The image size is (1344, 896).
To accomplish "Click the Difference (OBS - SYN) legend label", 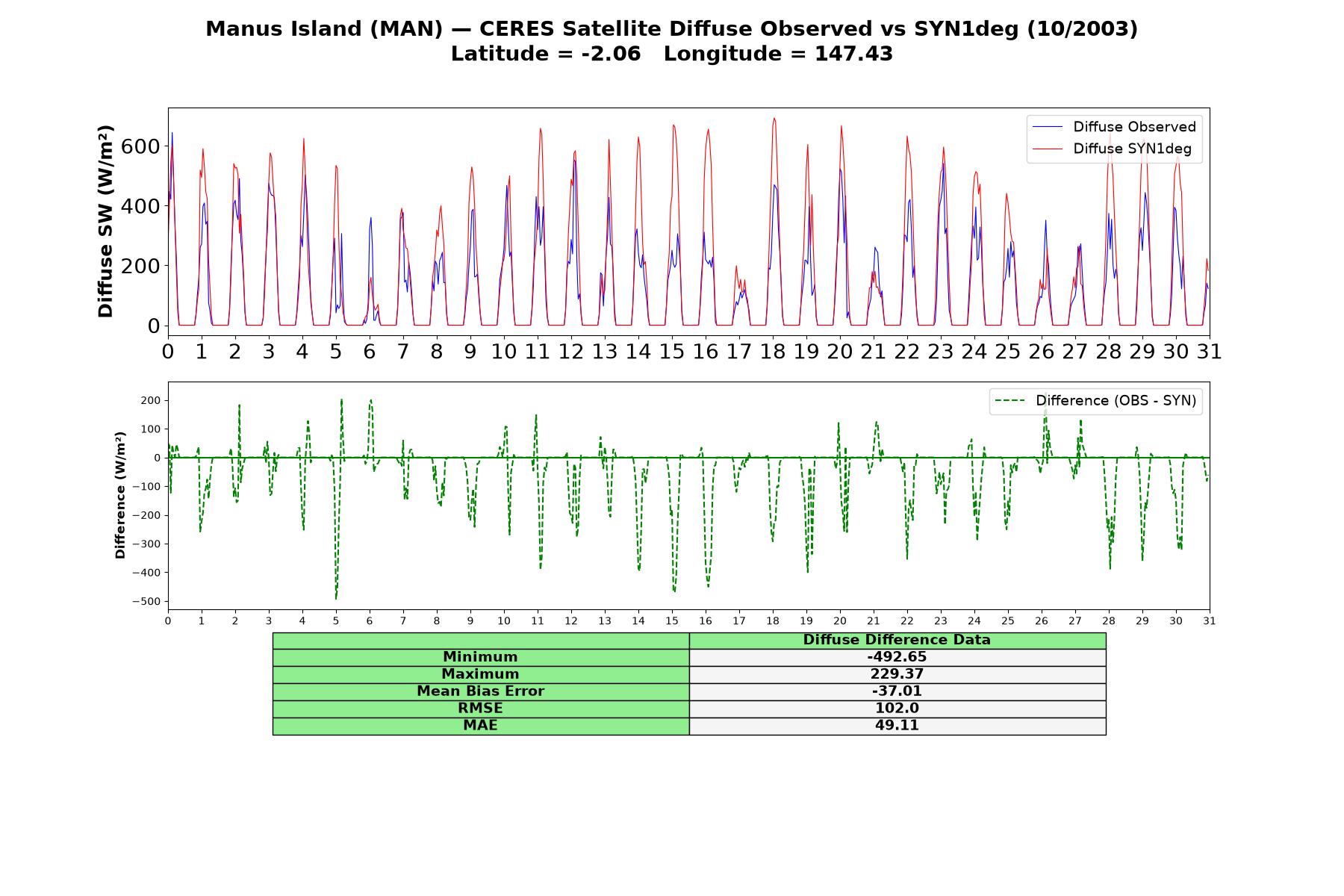I will [x=1116, y=401].
